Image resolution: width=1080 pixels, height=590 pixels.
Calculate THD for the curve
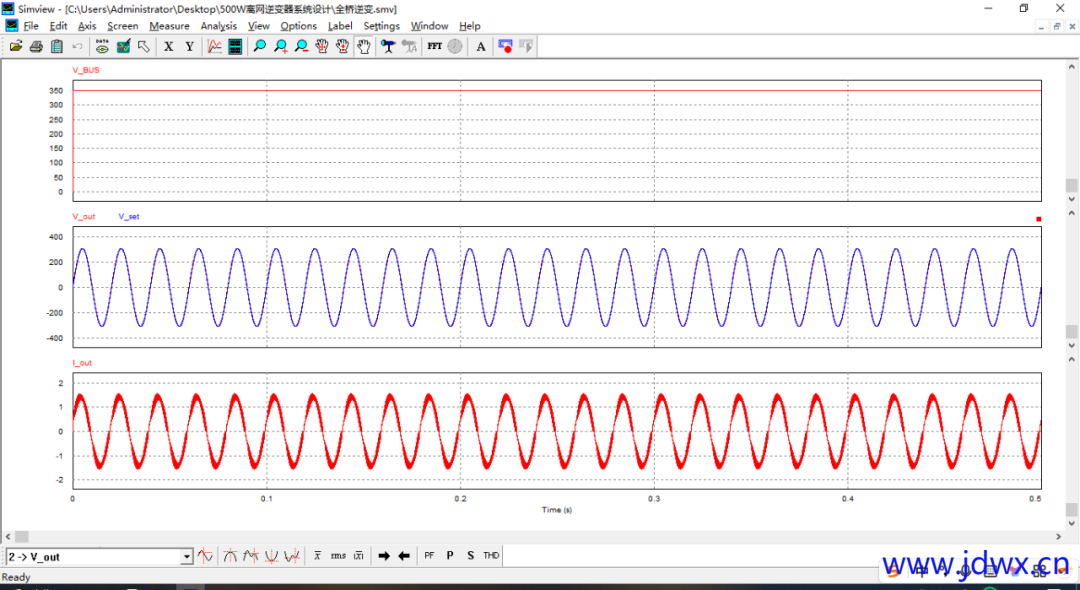coord(491,556)
